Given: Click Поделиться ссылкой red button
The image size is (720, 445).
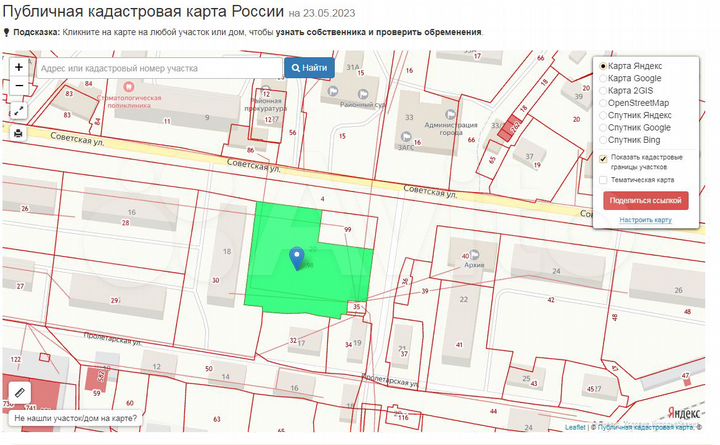Looking at the screenshot, I should click(x=646, y=201).
